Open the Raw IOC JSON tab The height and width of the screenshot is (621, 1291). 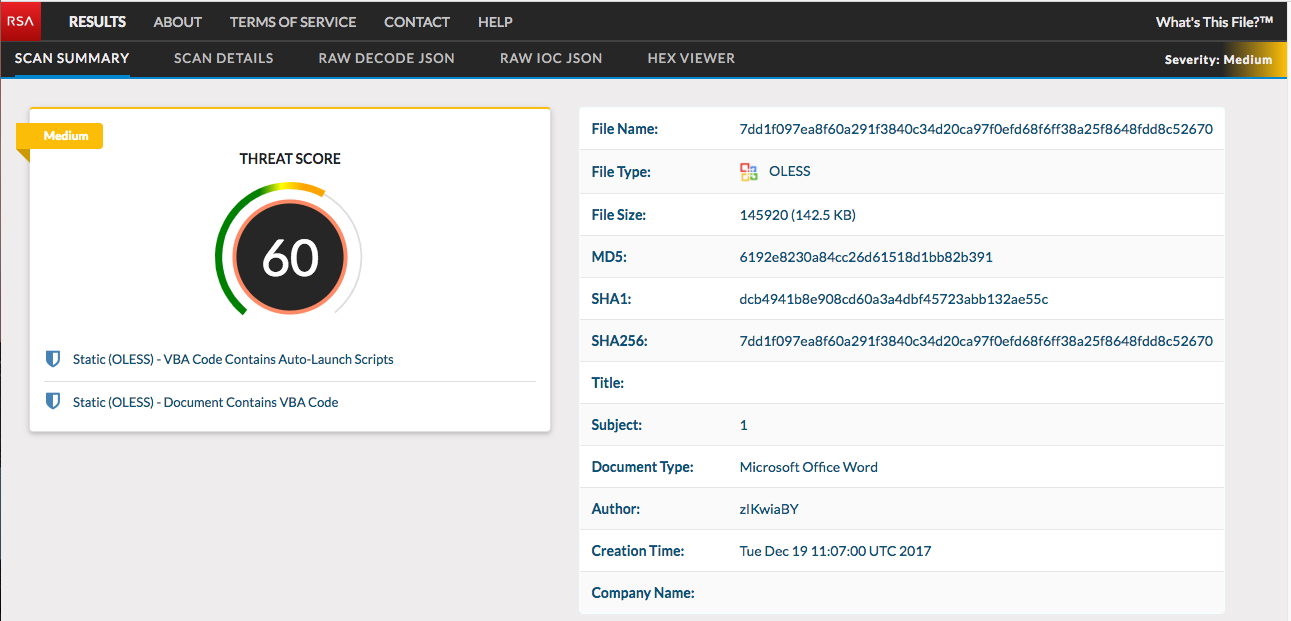coord(551,58)
